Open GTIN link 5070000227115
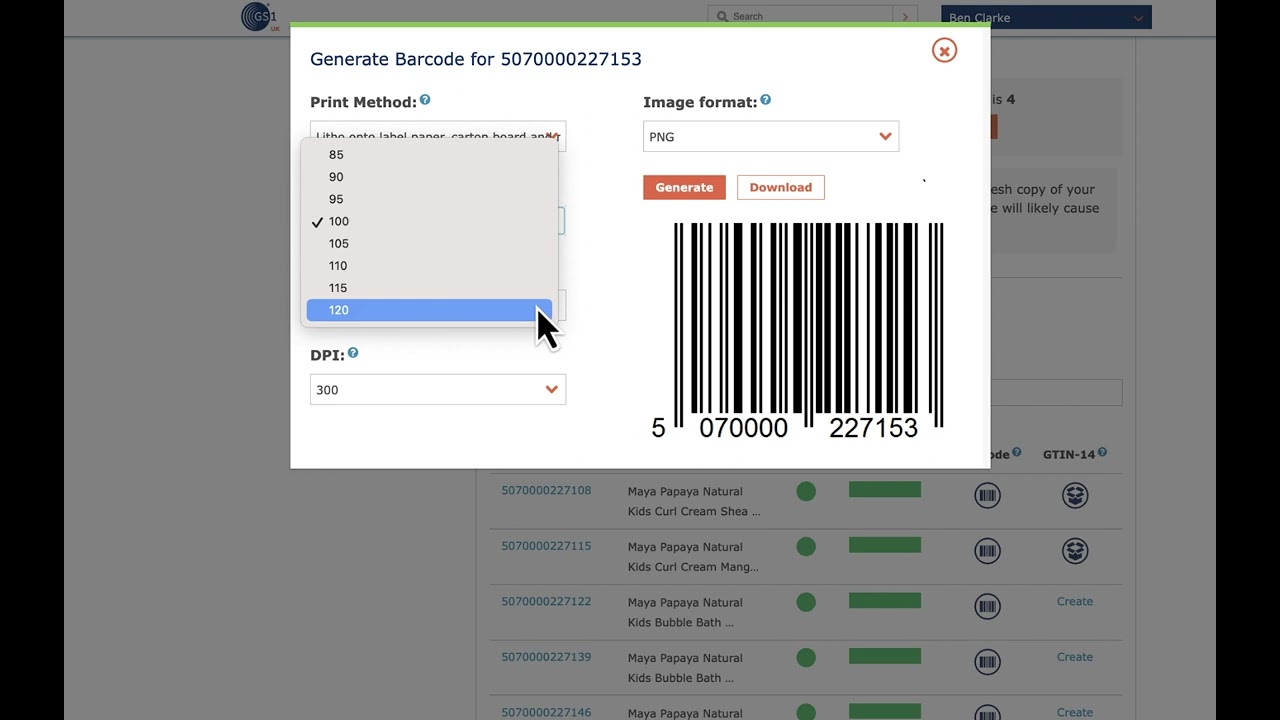 [546, 546]
